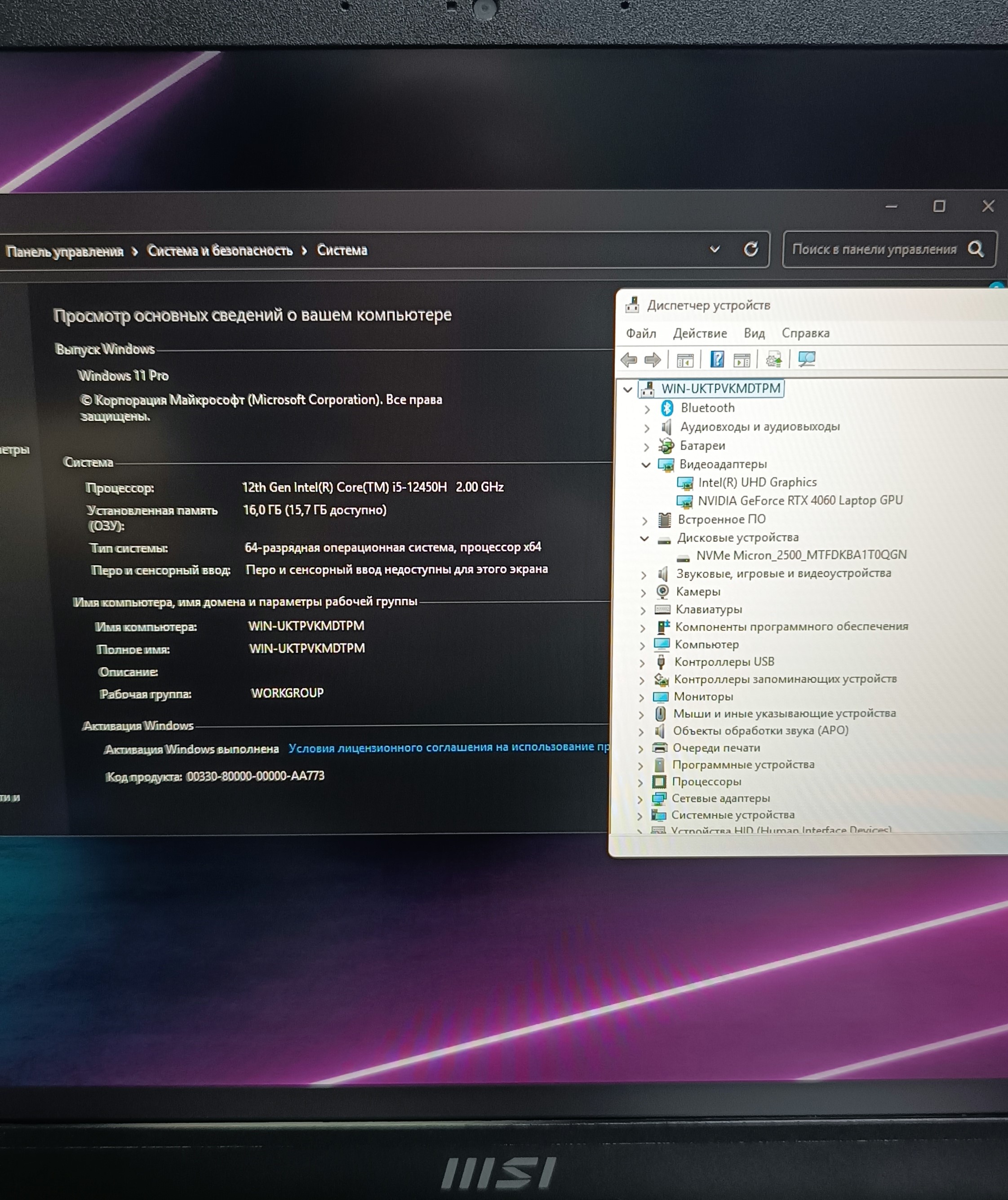The height and width of the screenshot is (1200, 1008).
Task: Go to Панель управления in the breadcrumb
Action: (65, 252)
